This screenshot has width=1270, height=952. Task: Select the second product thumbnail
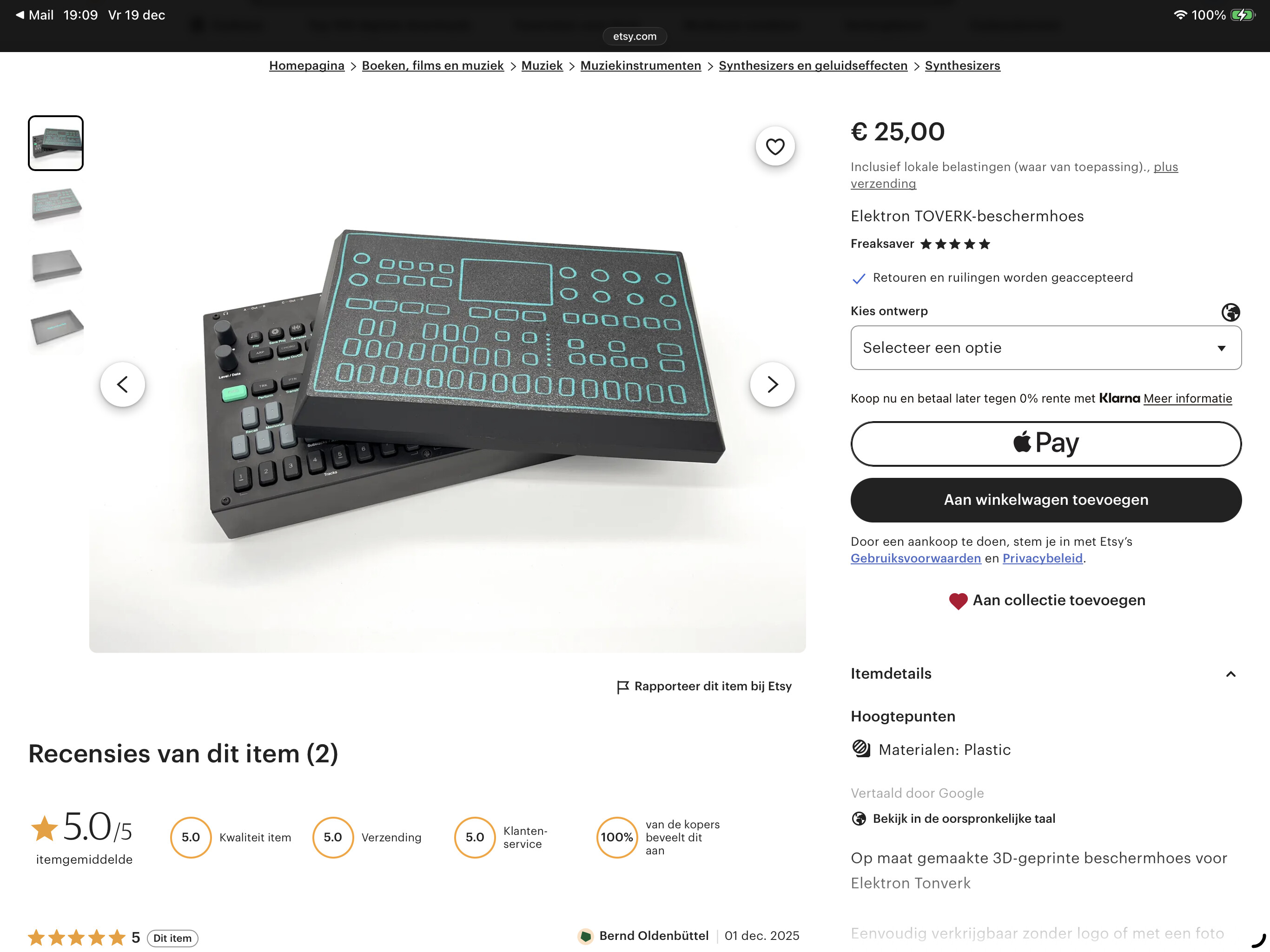click(56, 205)
